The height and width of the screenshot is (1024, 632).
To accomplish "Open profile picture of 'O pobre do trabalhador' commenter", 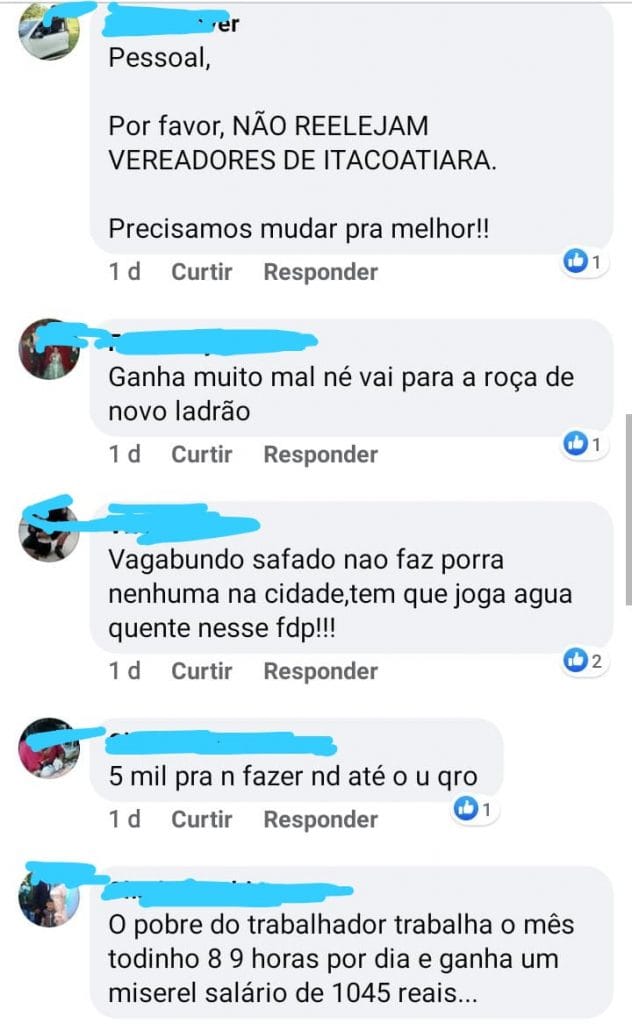I will (49, 897).
